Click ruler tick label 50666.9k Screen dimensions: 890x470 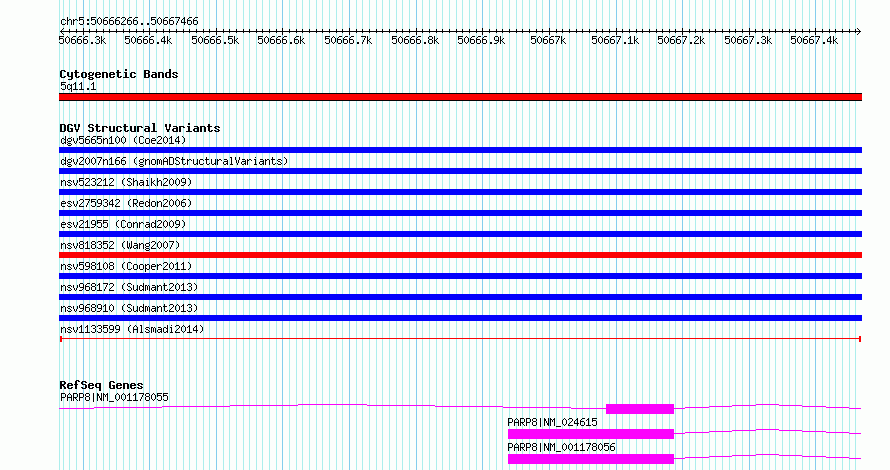tap(481, 40)
